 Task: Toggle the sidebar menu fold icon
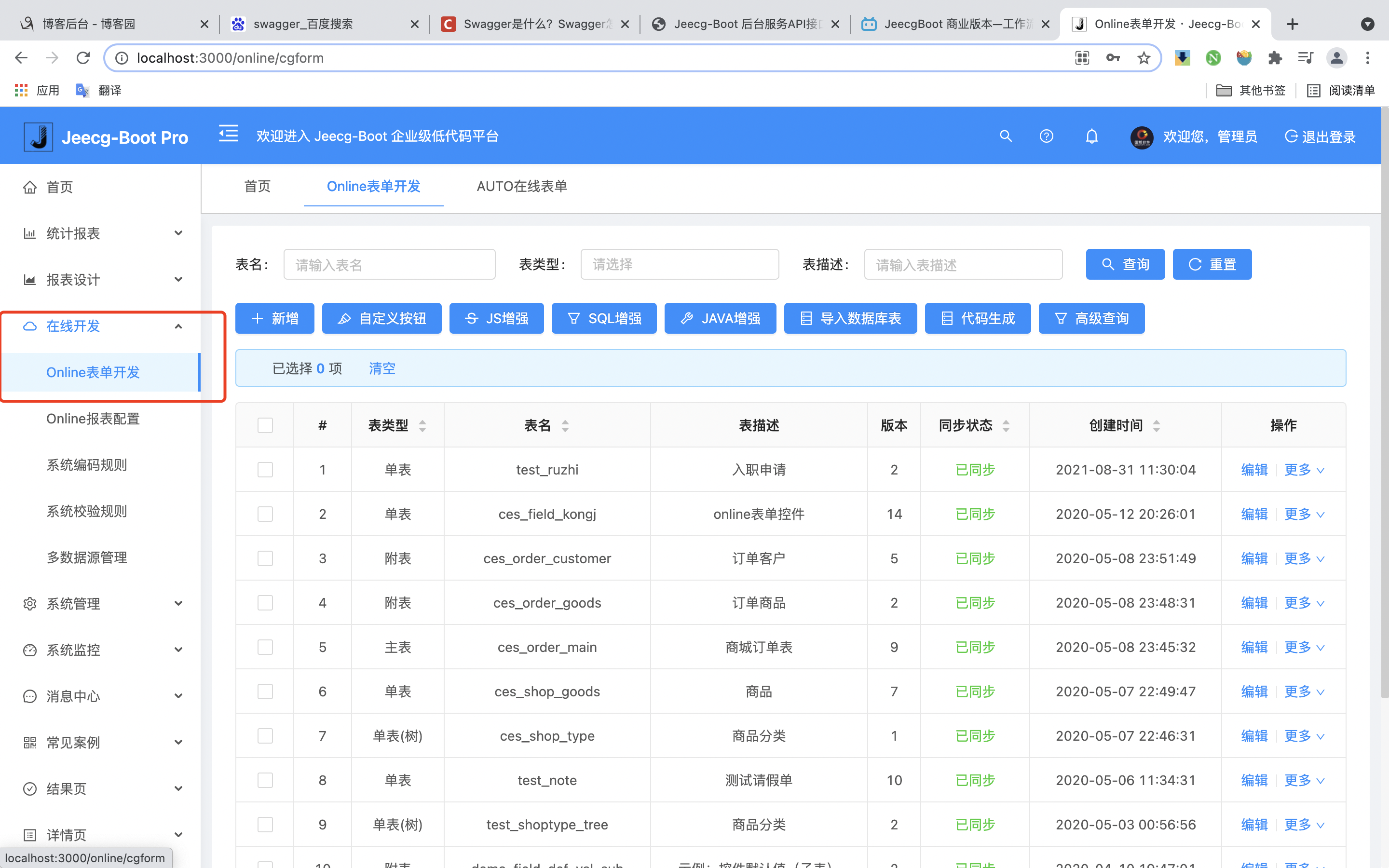228,135
